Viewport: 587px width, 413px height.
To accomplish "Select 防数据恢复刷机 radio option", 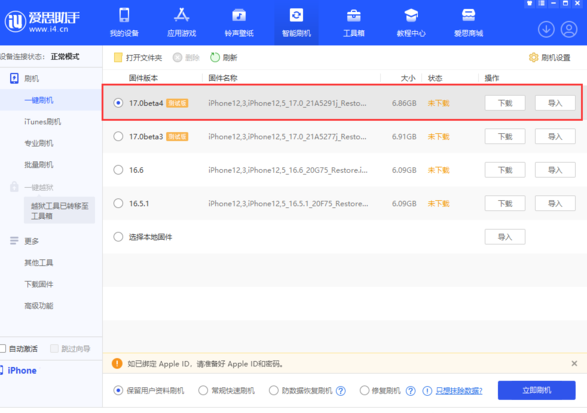I will [274, 391].
